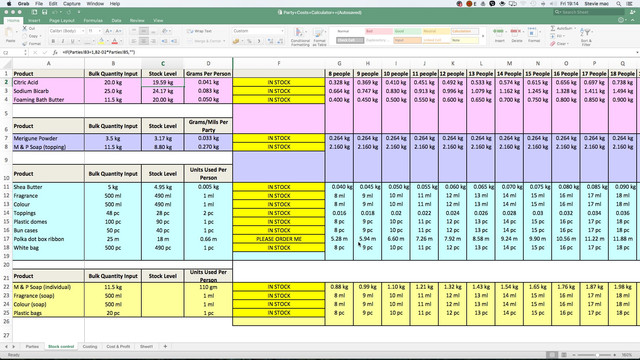Click the fill color bucket icon
Image resolution: width=640 pixels, height=360 pixels.
coord(101,41)
